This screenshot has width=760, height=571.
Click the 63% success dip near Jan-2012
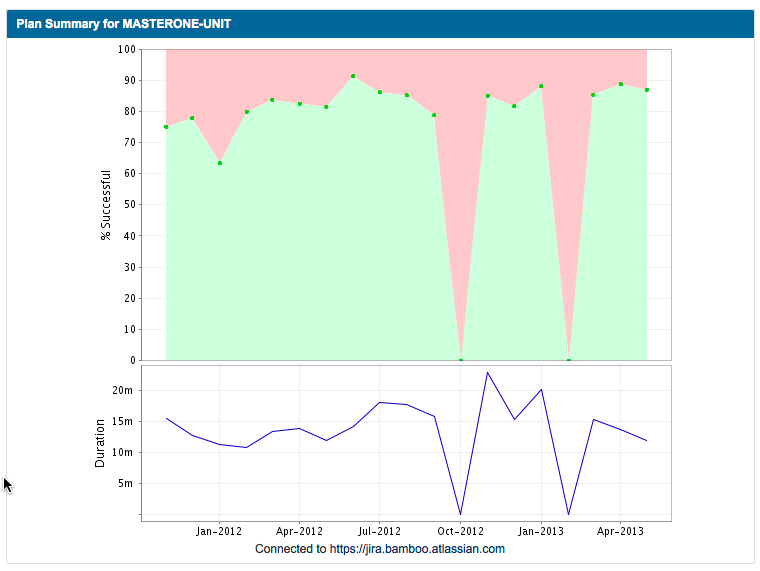point(220,163)
